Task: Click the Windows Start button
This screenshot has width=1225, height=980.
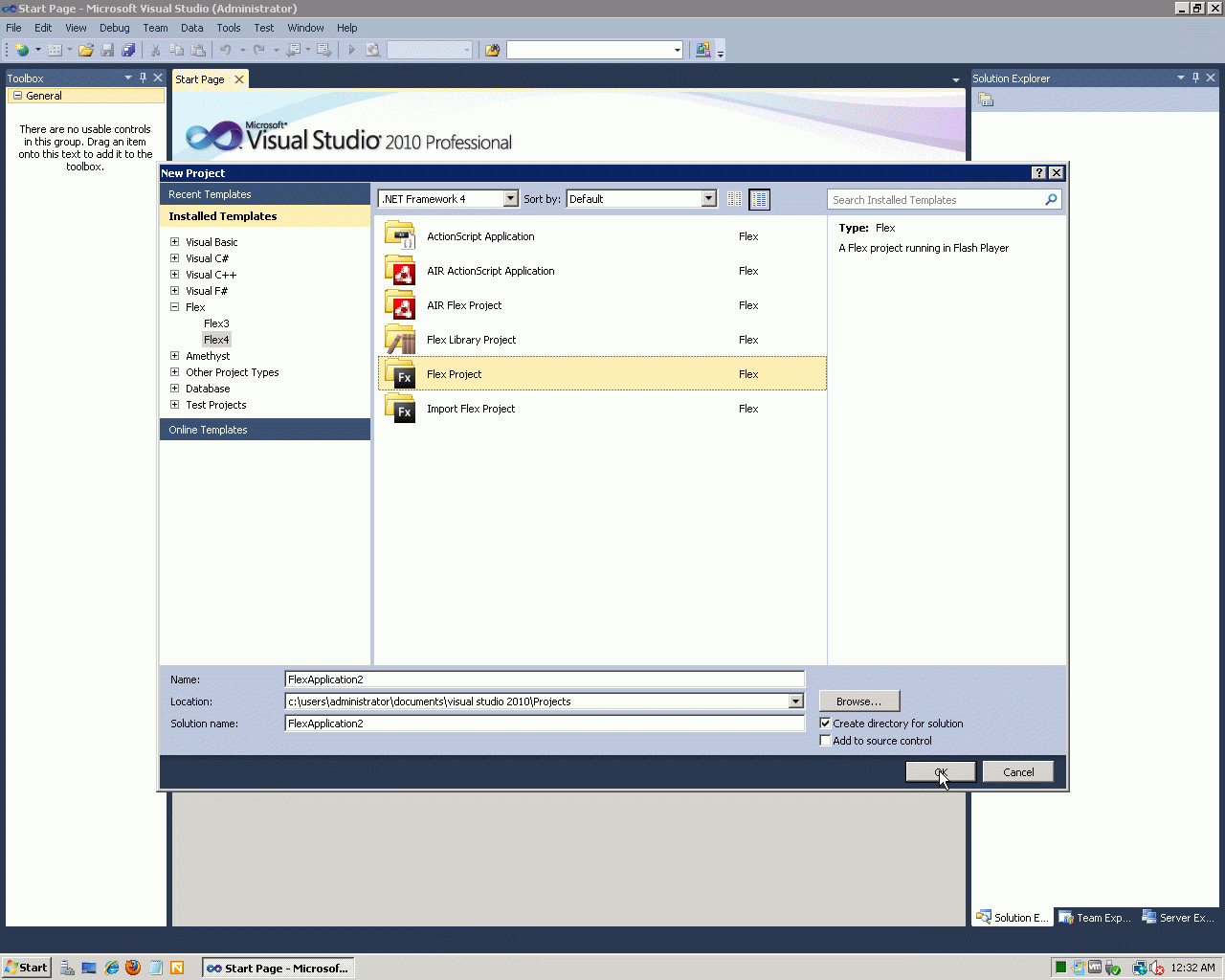Action: (26, 968)
